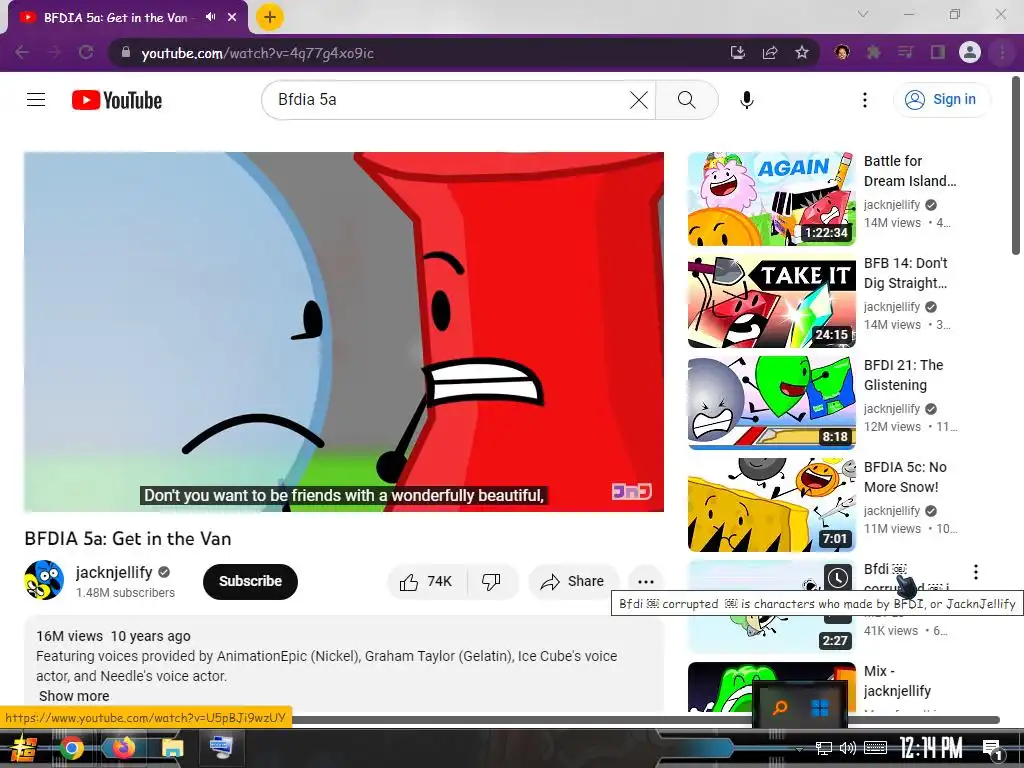The width and height of the screenshot is (1024, 768).
Task: Expand the tab search chevron
Action: pos(863,14)
